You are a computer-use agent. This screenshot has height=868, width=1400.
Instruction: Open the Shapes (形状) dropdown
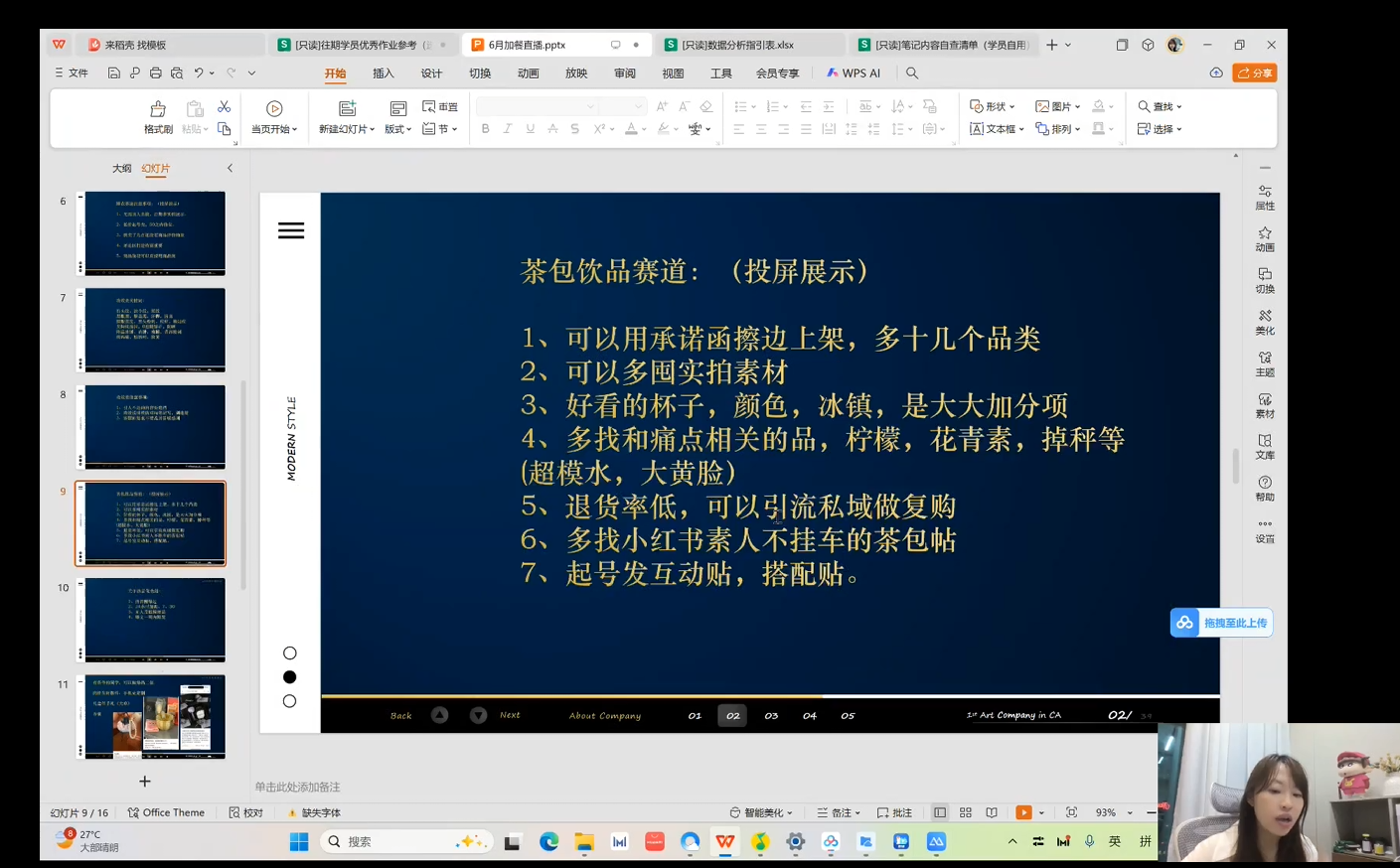[x=992, y=106]
